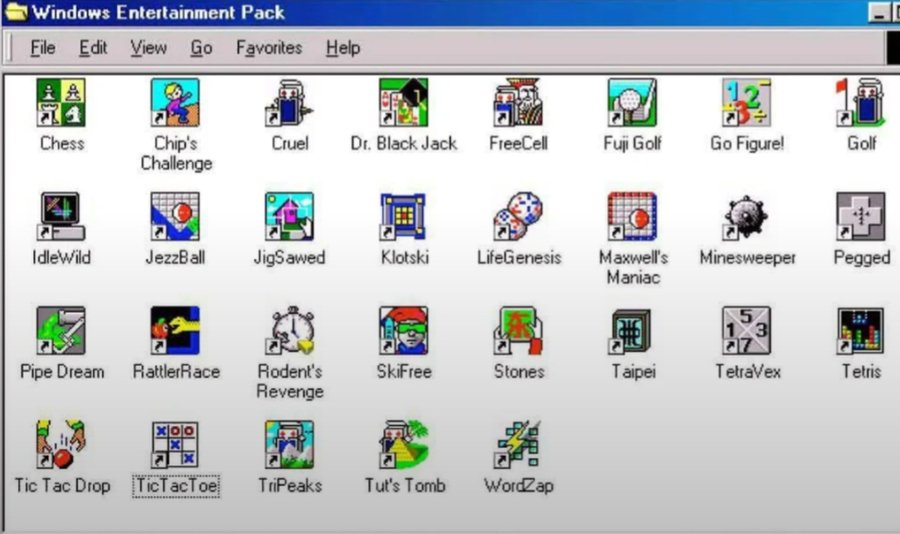Click the 'SkiFree' label text

point(404,372)
